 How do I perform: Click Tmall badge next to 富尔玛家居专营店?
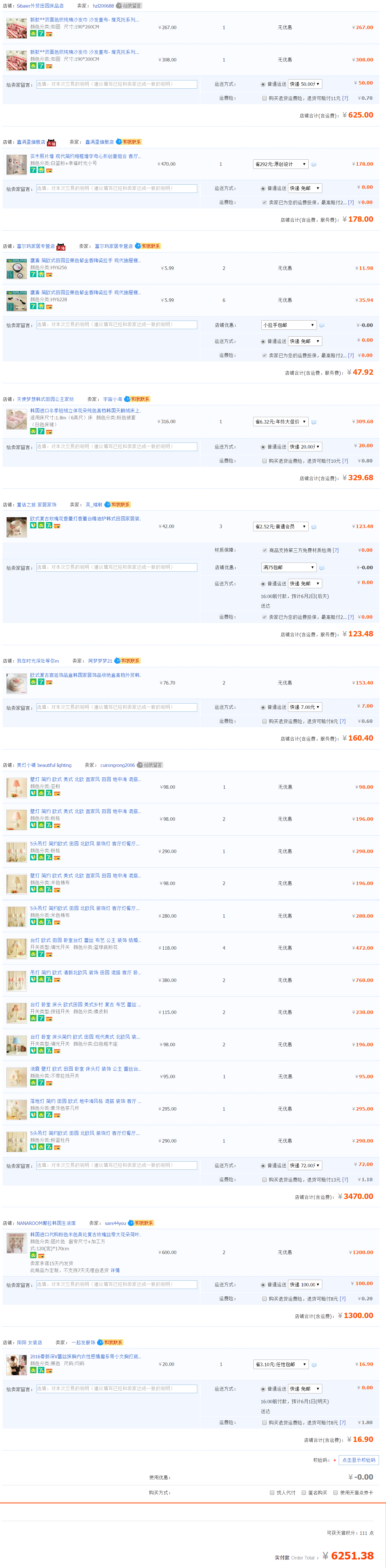60,246
